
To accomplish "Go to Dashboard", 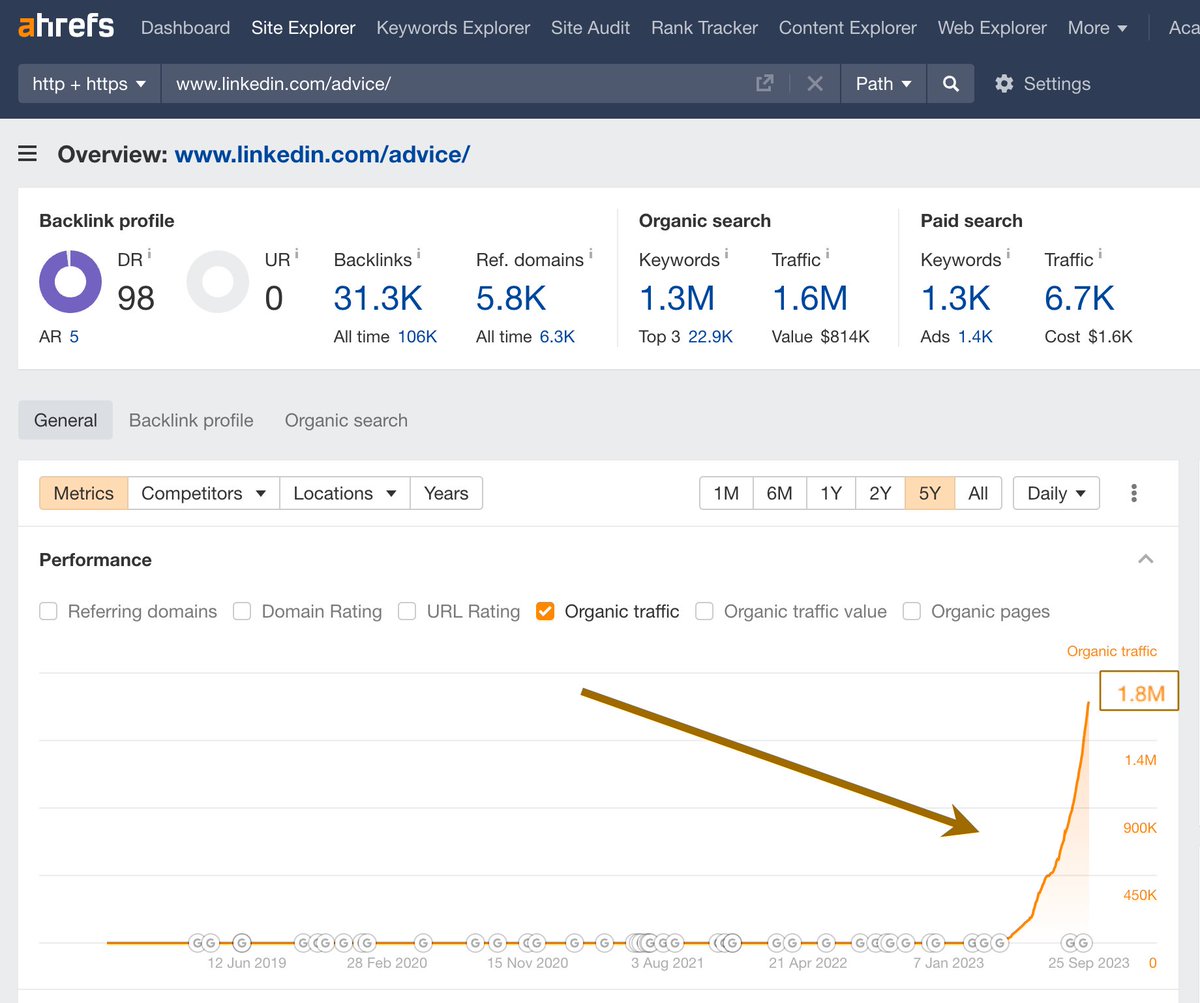I will click(185, 28).
